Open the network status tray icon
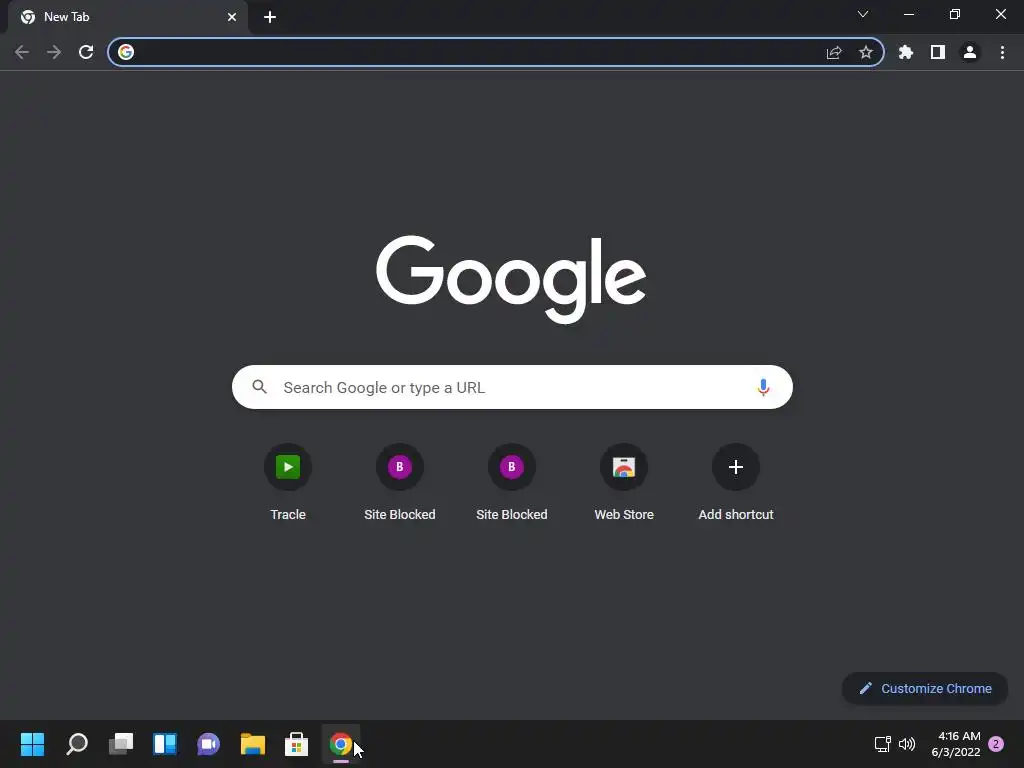Screen dimensions: 1024x768 [x=883, y=744]
